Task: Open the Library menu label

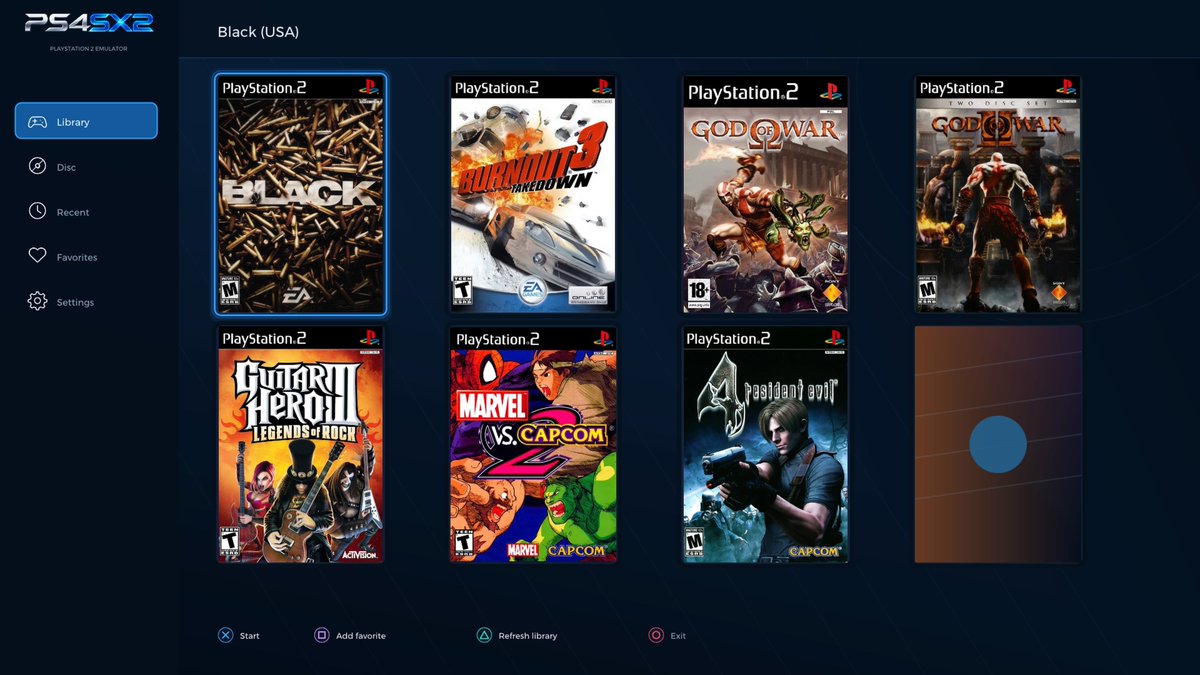Action: tap(73, 122)
